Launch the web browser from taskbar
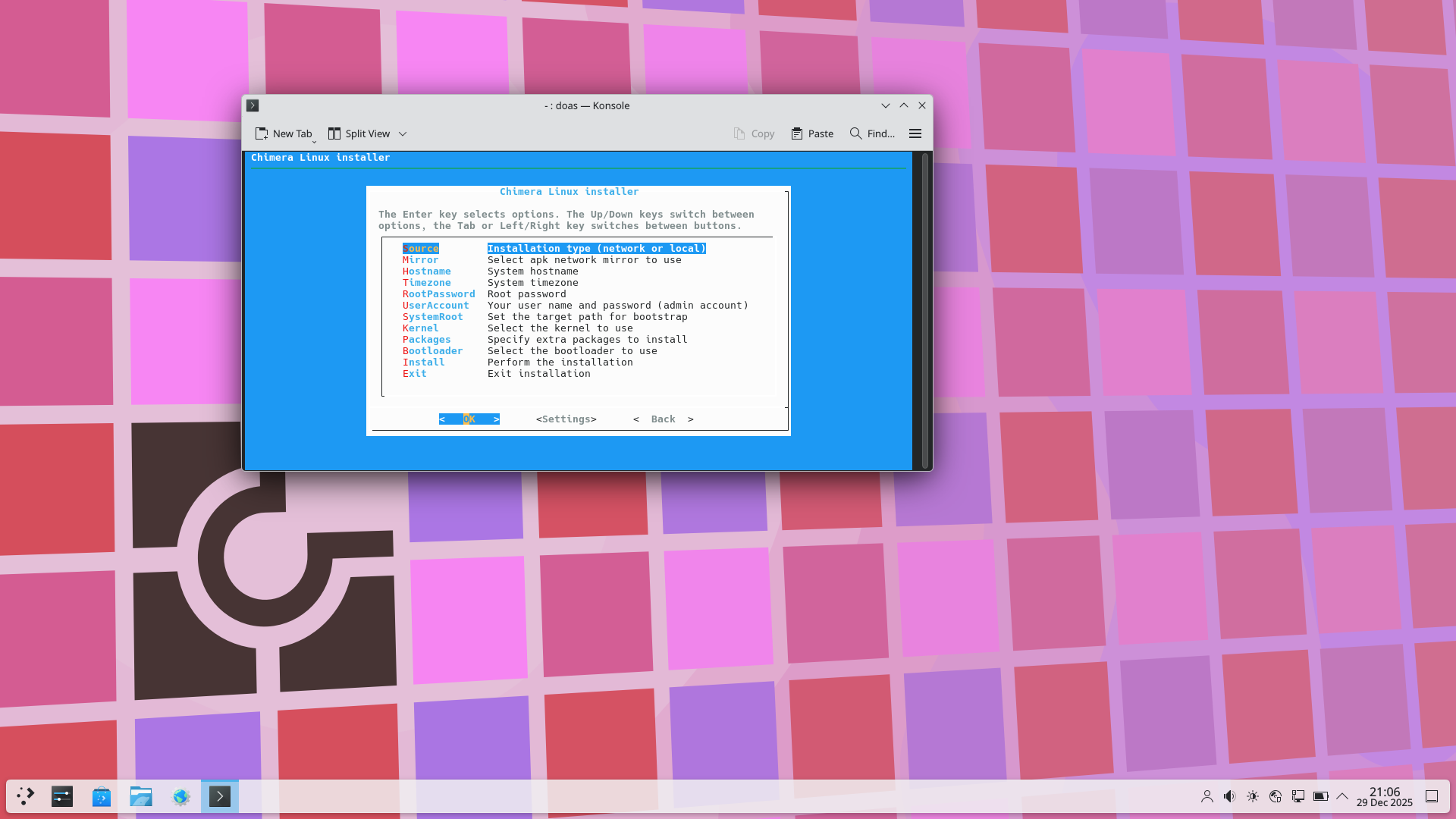Viewport: 1456px width, 819px height. tap(180, 796)
